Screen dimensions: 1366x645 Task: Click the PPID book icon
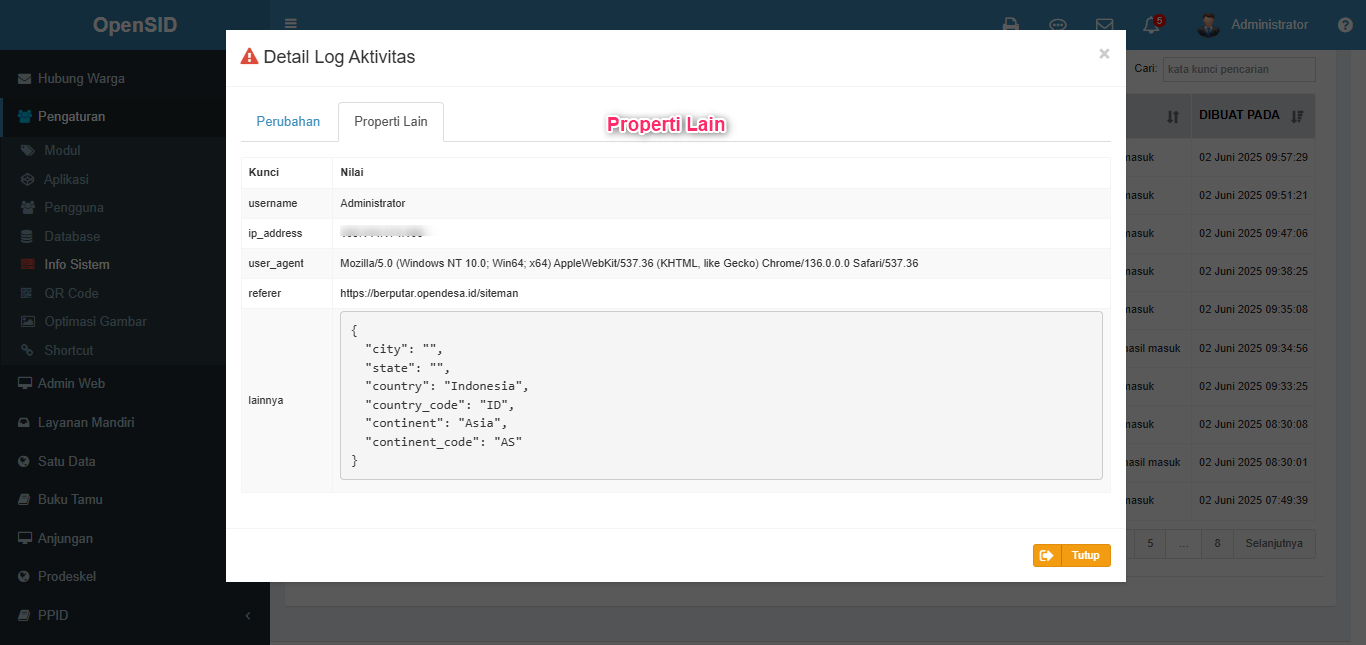[x=25, y=615]
